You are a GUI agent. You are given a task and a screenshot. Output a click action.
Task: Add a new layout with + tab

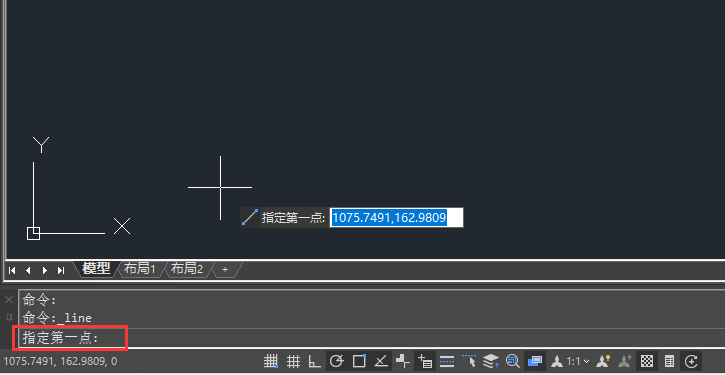tap(225, 269)
